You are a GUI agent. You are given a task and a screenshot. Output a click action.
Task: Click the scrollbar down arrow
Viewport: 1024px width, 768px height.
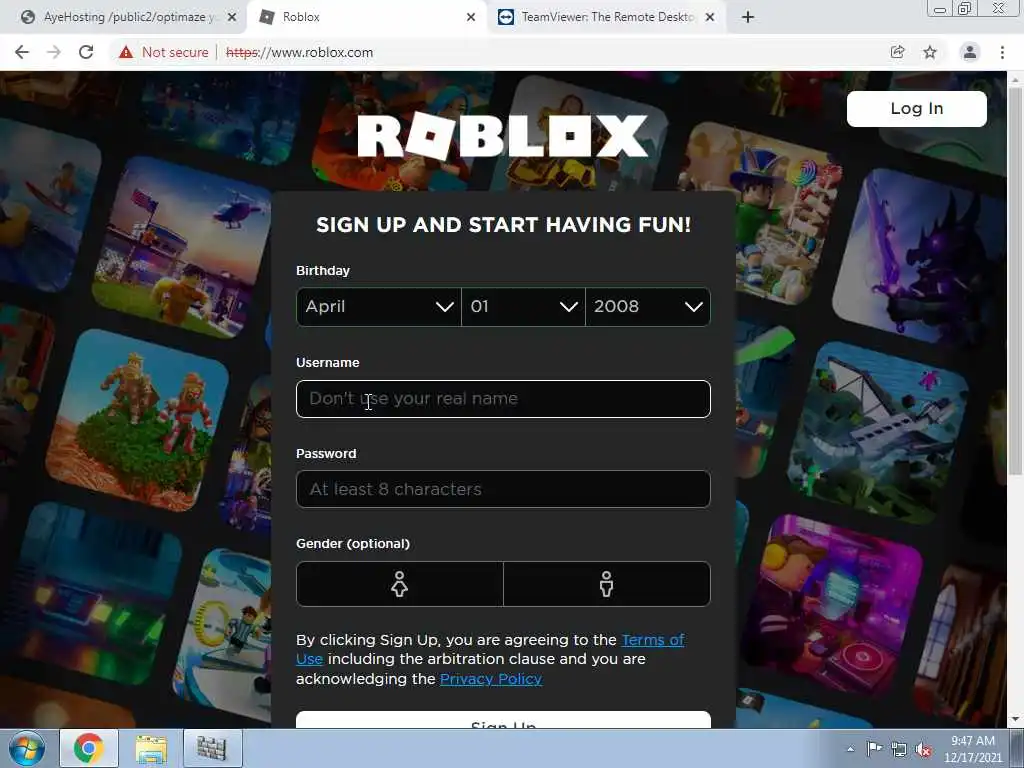tap(1016, 719)
